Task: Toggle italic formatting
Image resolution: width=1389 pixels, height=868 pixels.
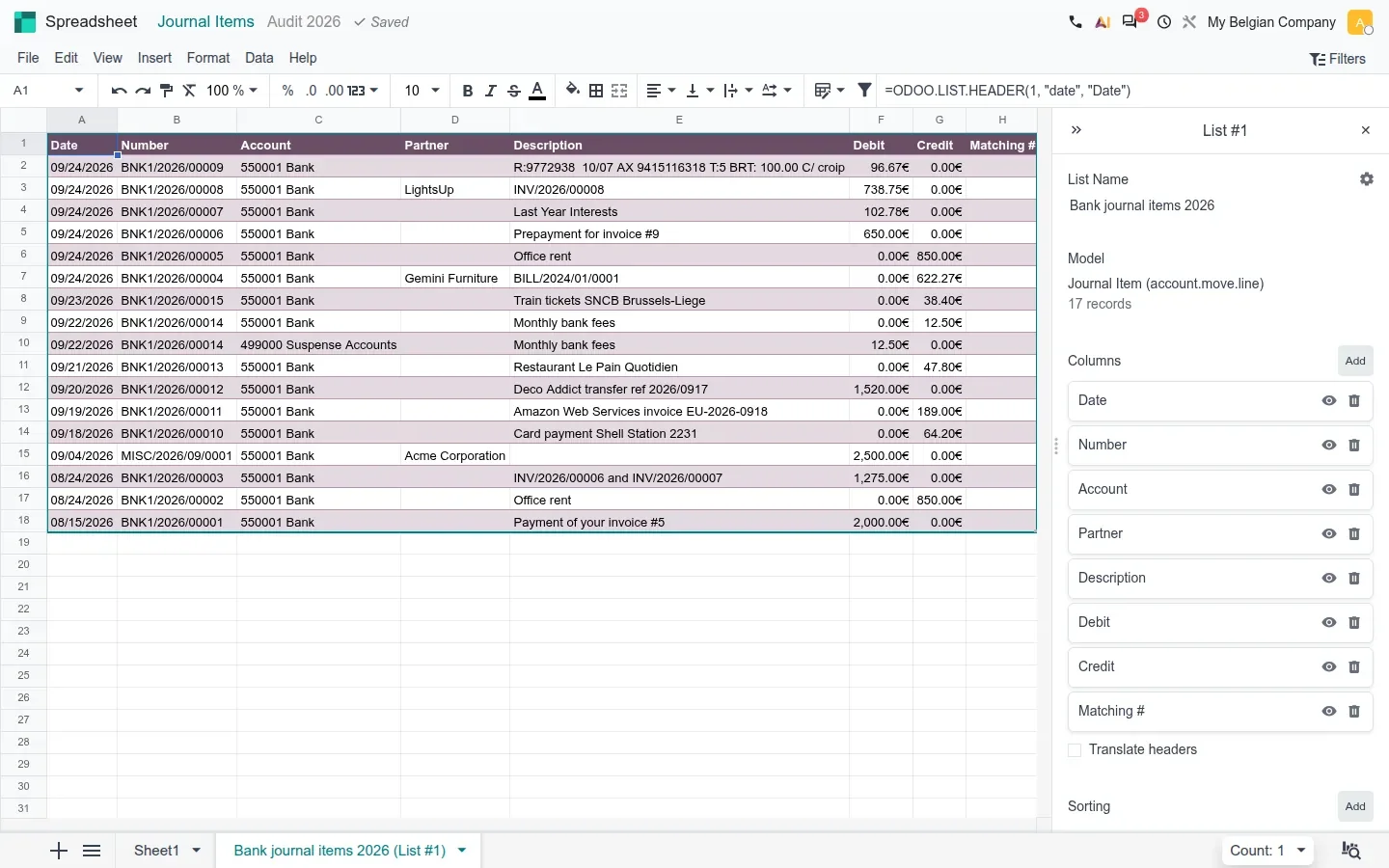Action: 491,91
